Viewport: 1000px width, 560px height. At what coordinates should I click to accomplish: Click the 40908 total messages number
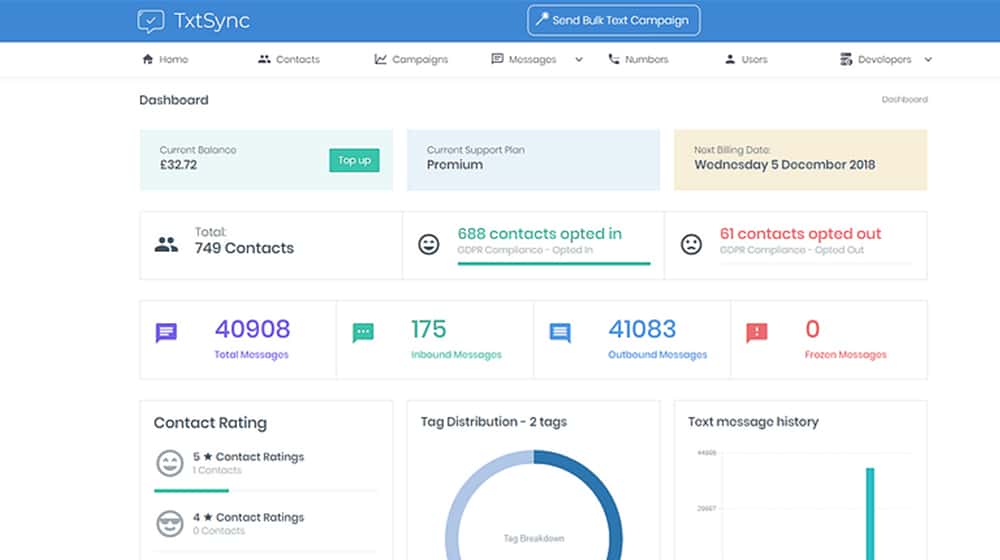253,329
